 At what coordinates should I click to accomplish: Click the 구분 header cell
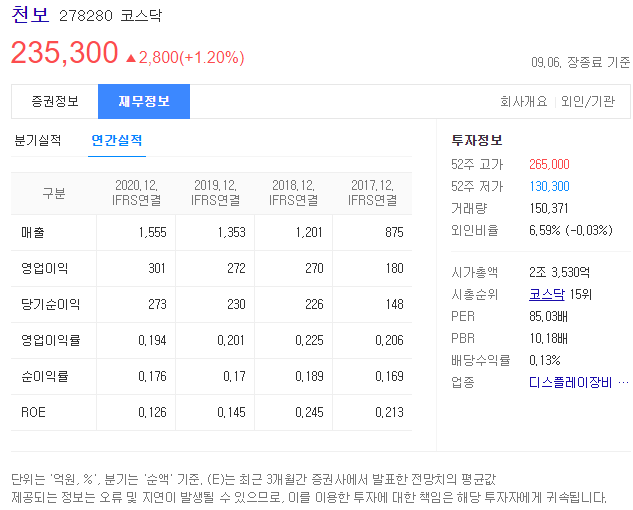coord(54,193)
